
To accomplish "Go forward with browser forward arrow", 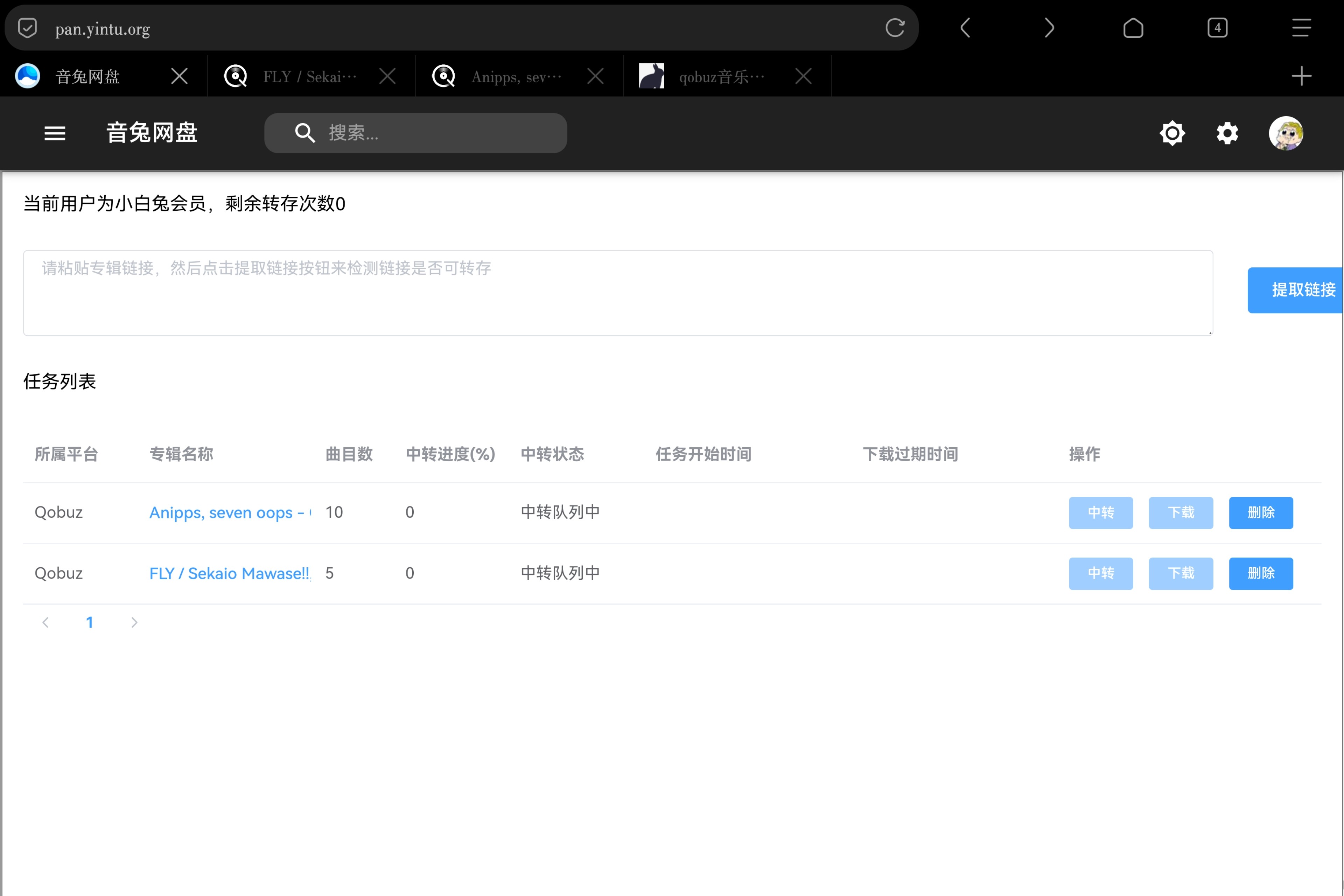I will click(1049, 28).
